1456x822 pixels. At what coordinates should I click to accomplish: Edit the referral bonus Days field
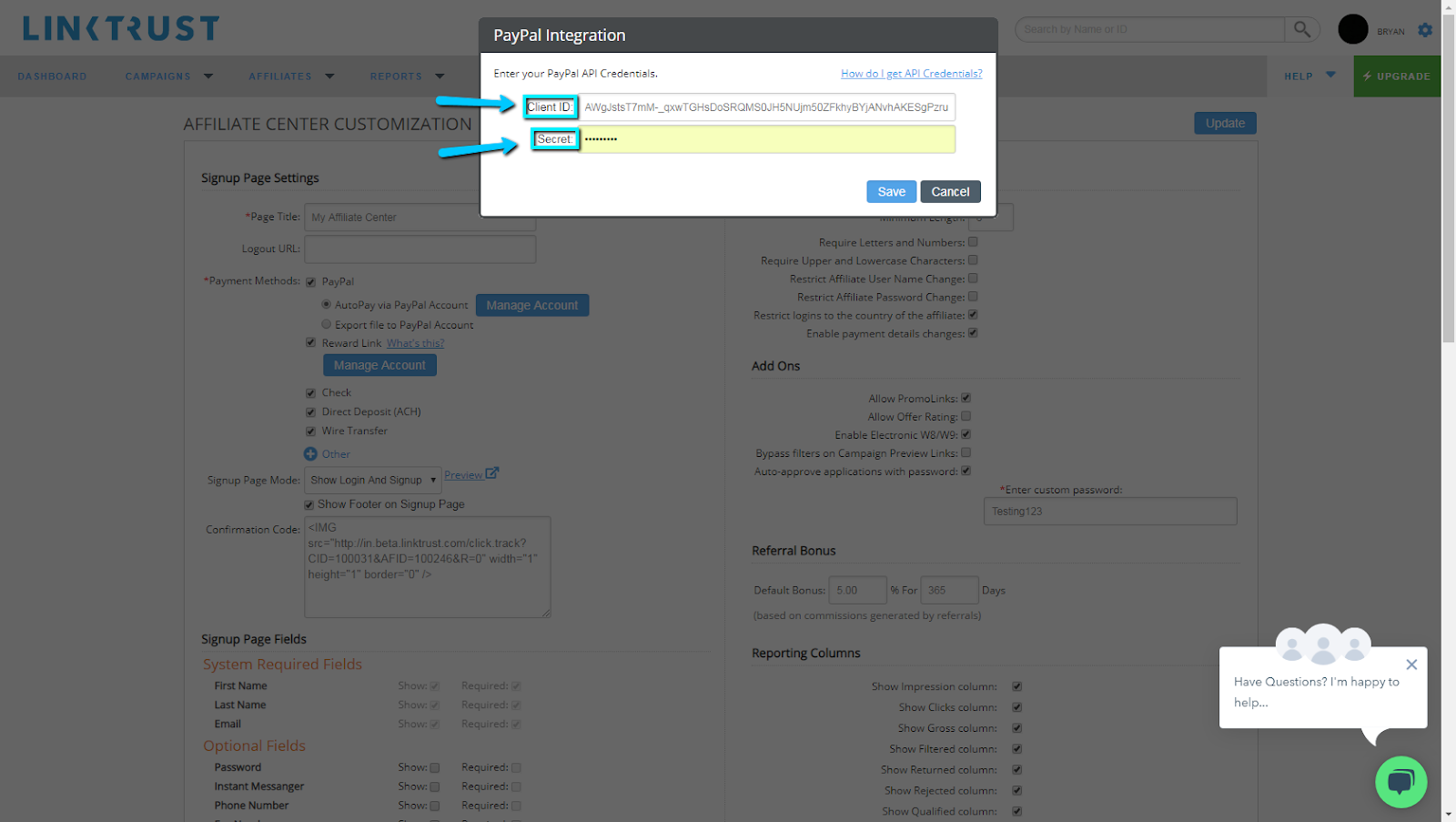(949, 590)
